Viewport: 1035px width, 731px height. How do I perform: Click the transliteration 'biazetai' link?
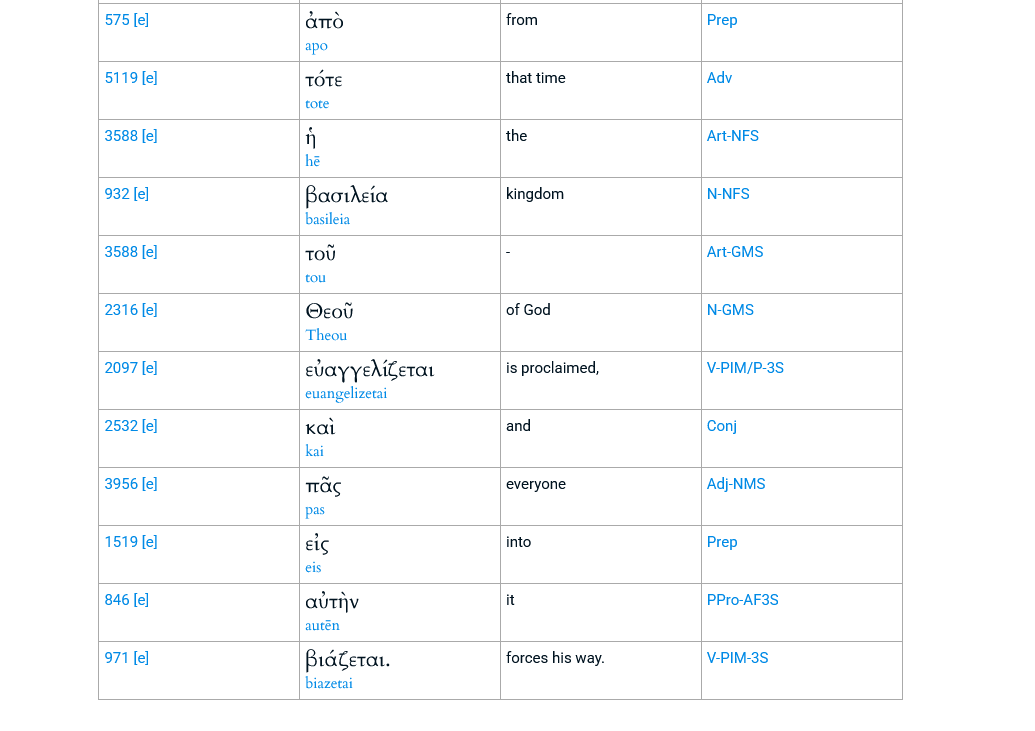click(329, 683)
